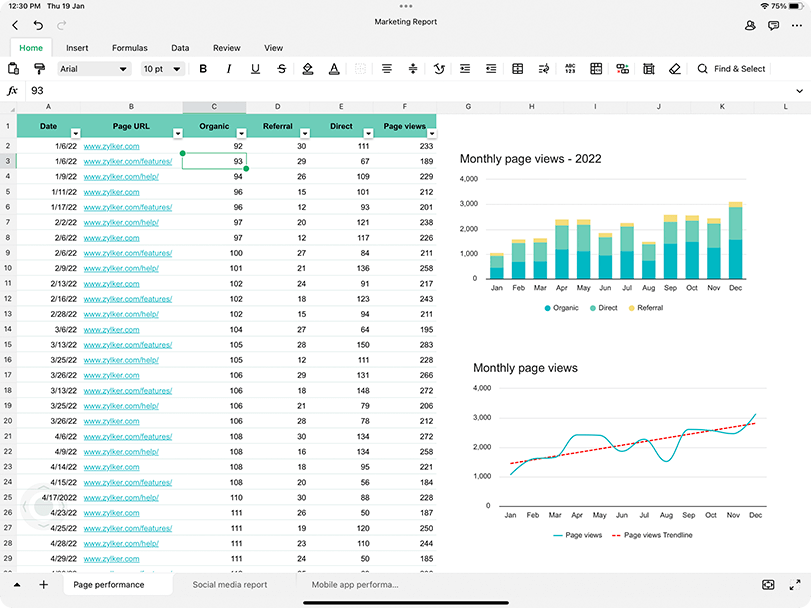
Task: Open the fill color picker
Action: tap(307, 69)
